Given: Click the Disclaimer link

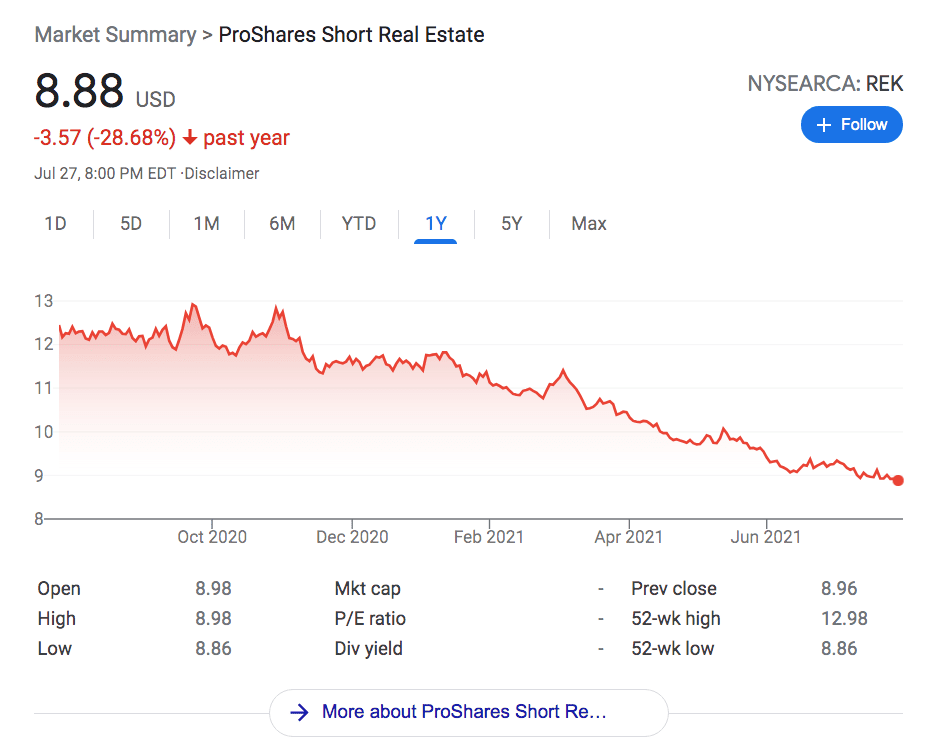Looking at the screenshot, I should (221, 173).
